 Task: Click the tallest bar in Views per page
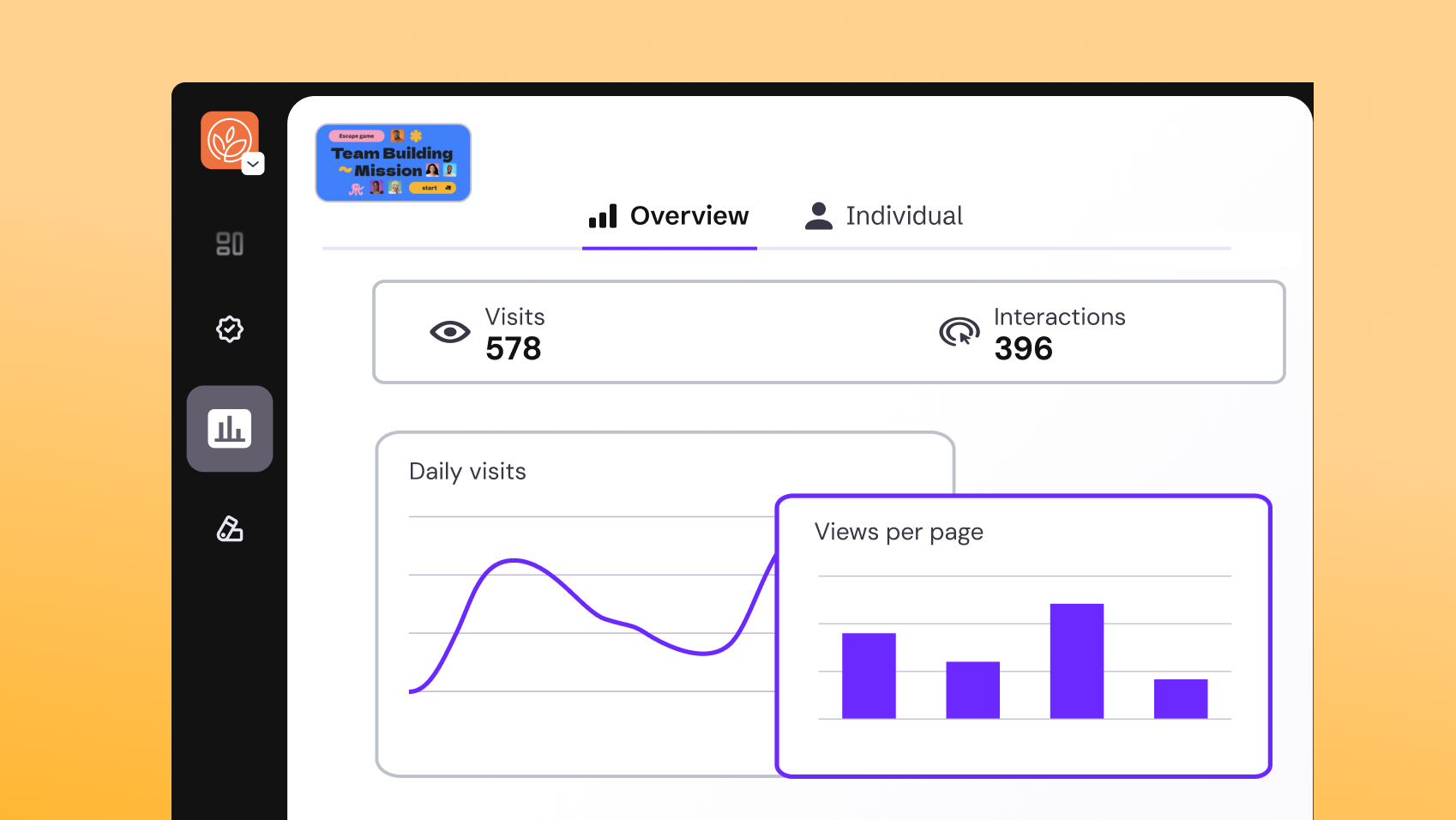(1077, 661)
